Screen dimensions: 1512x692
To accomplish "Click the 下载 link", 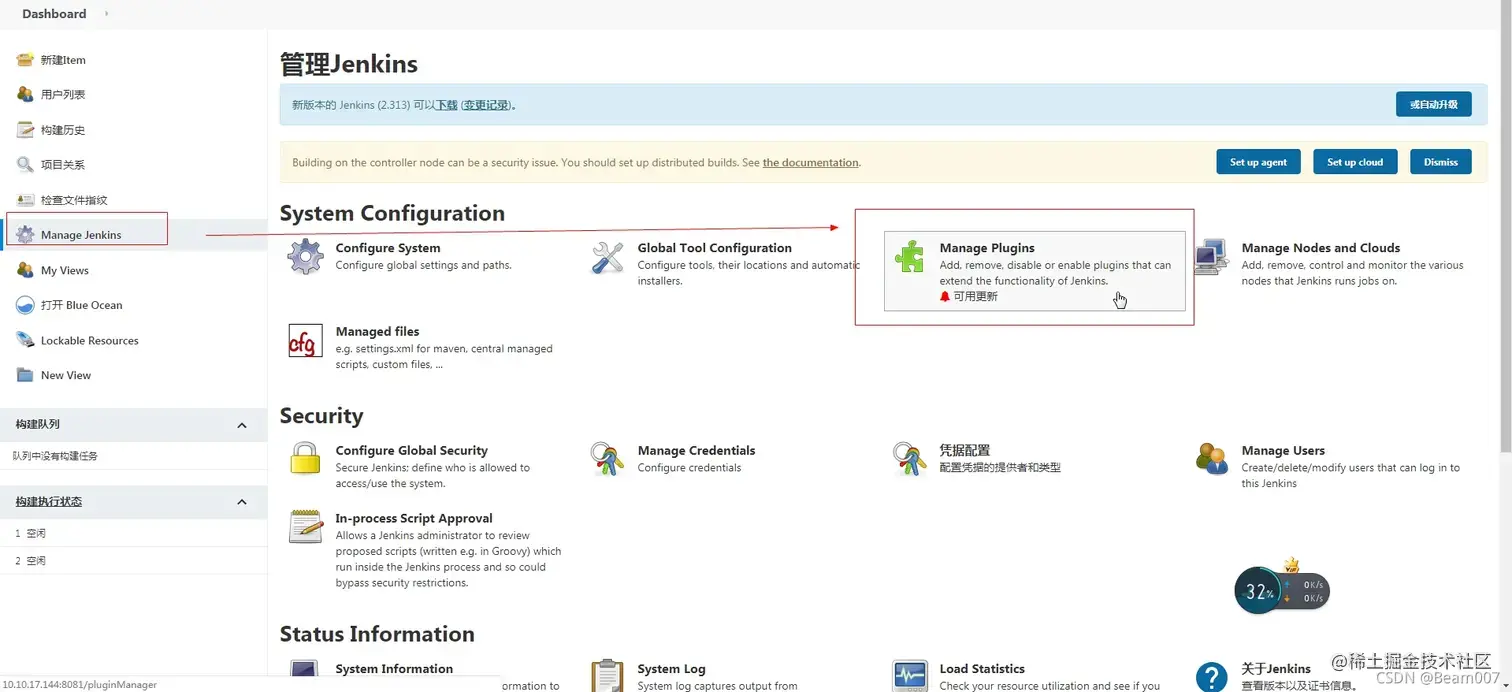I will point(447,105).
